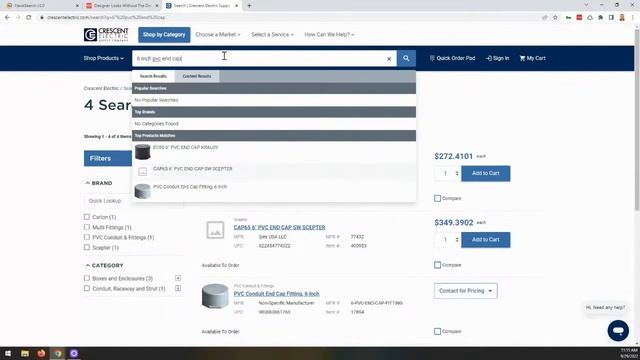Adjust the quantity stepper for the $349.3902 item
640x360 pixels.
pyautogui.click(x=457, y=240)
